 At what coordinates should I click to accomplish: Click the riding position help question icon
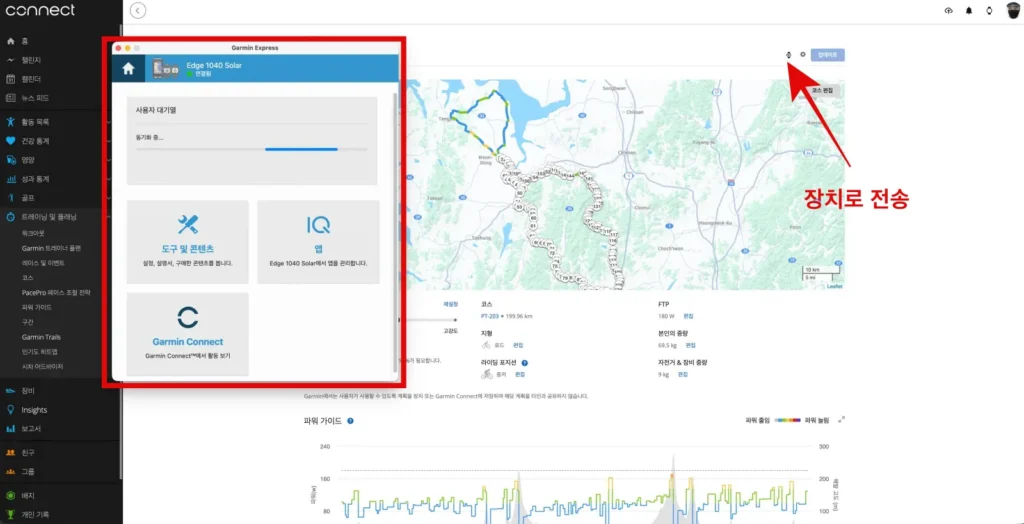(525, 363)
